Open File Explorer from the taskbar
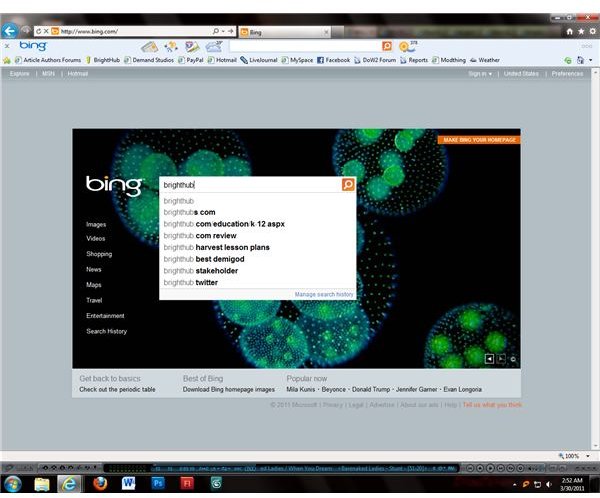 point(42,484)
